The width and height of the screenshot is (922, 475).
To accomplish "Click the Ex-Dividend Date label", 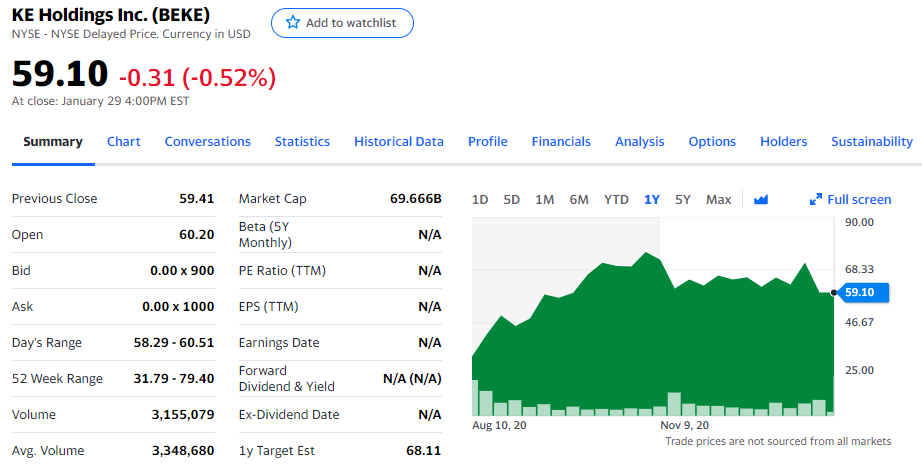I will coord(289,414).
